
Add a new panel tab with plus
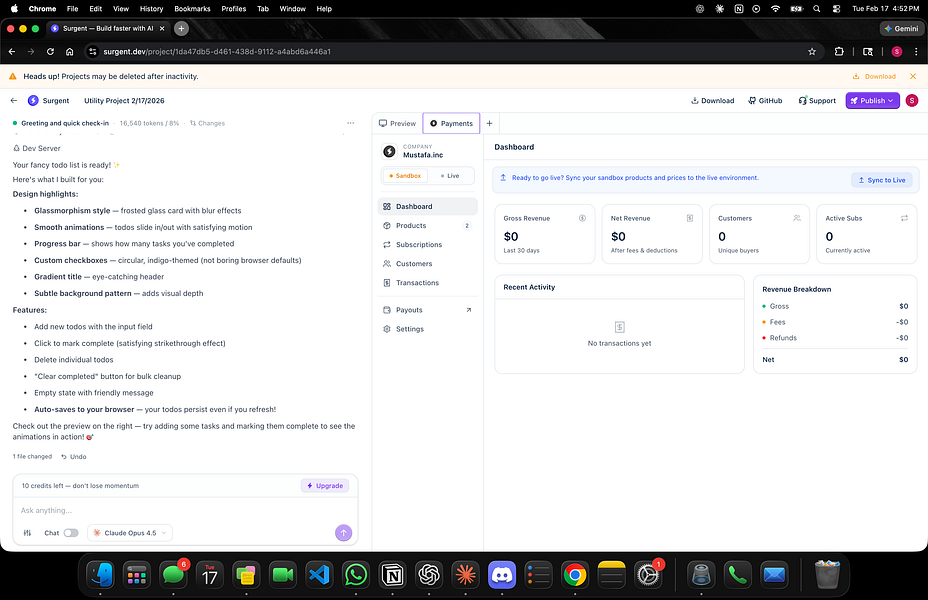[489, 123]
